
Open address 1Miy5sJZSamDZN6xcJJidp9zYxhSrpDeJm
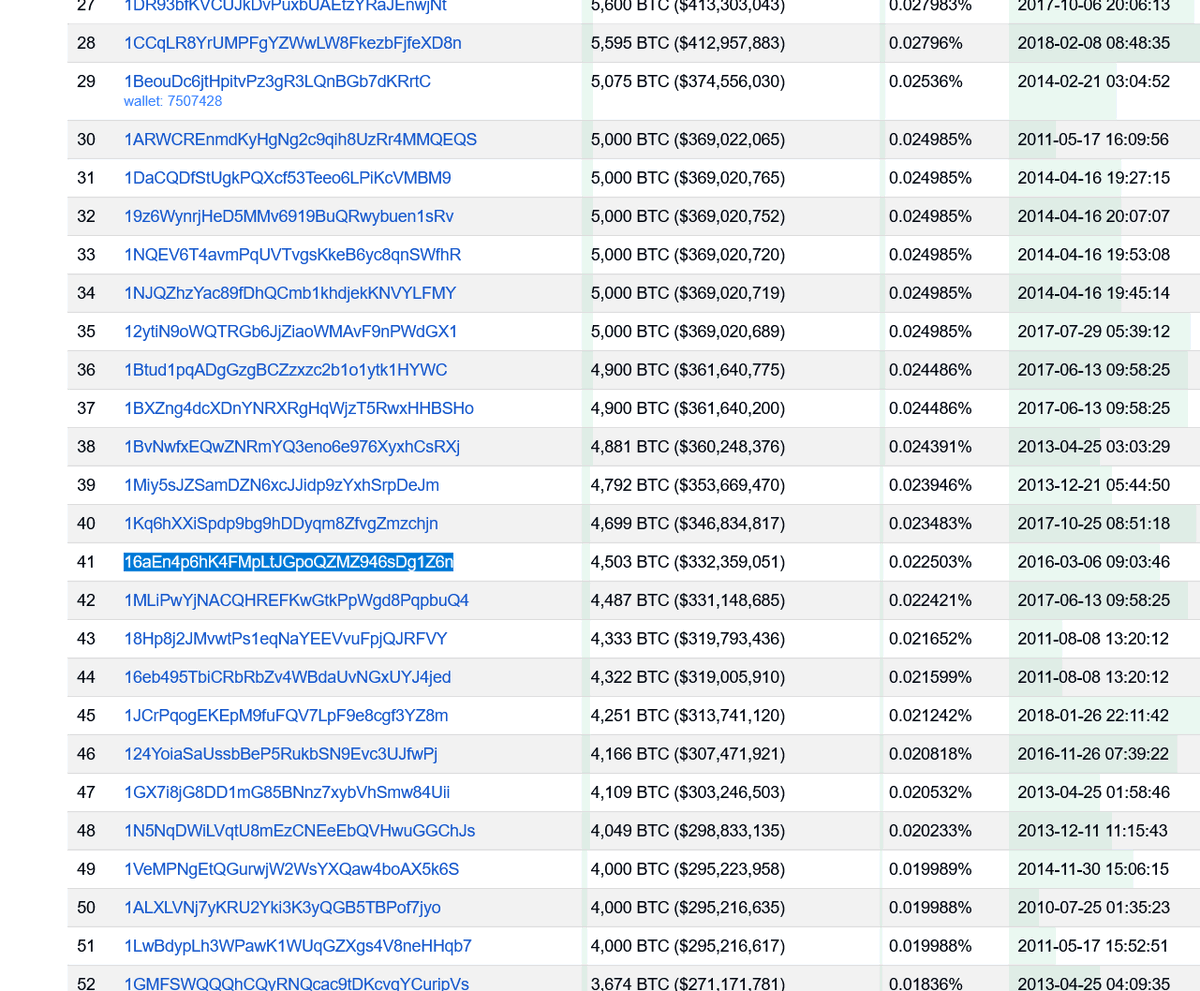tap(281, 485)
